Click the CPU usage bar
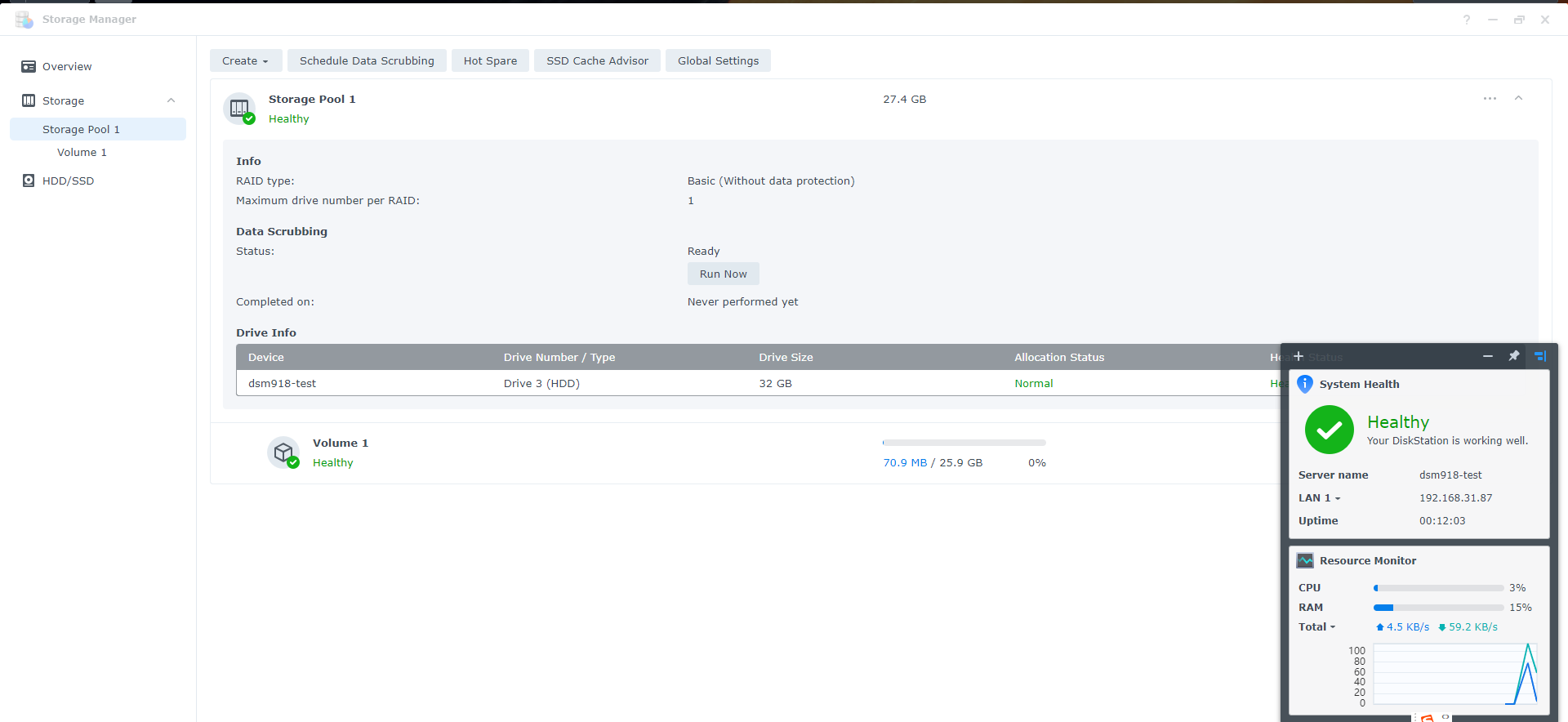Image resolution: width=1568 pixels, height=722 pixels. pyautogui.click(x=1439, y=588)
